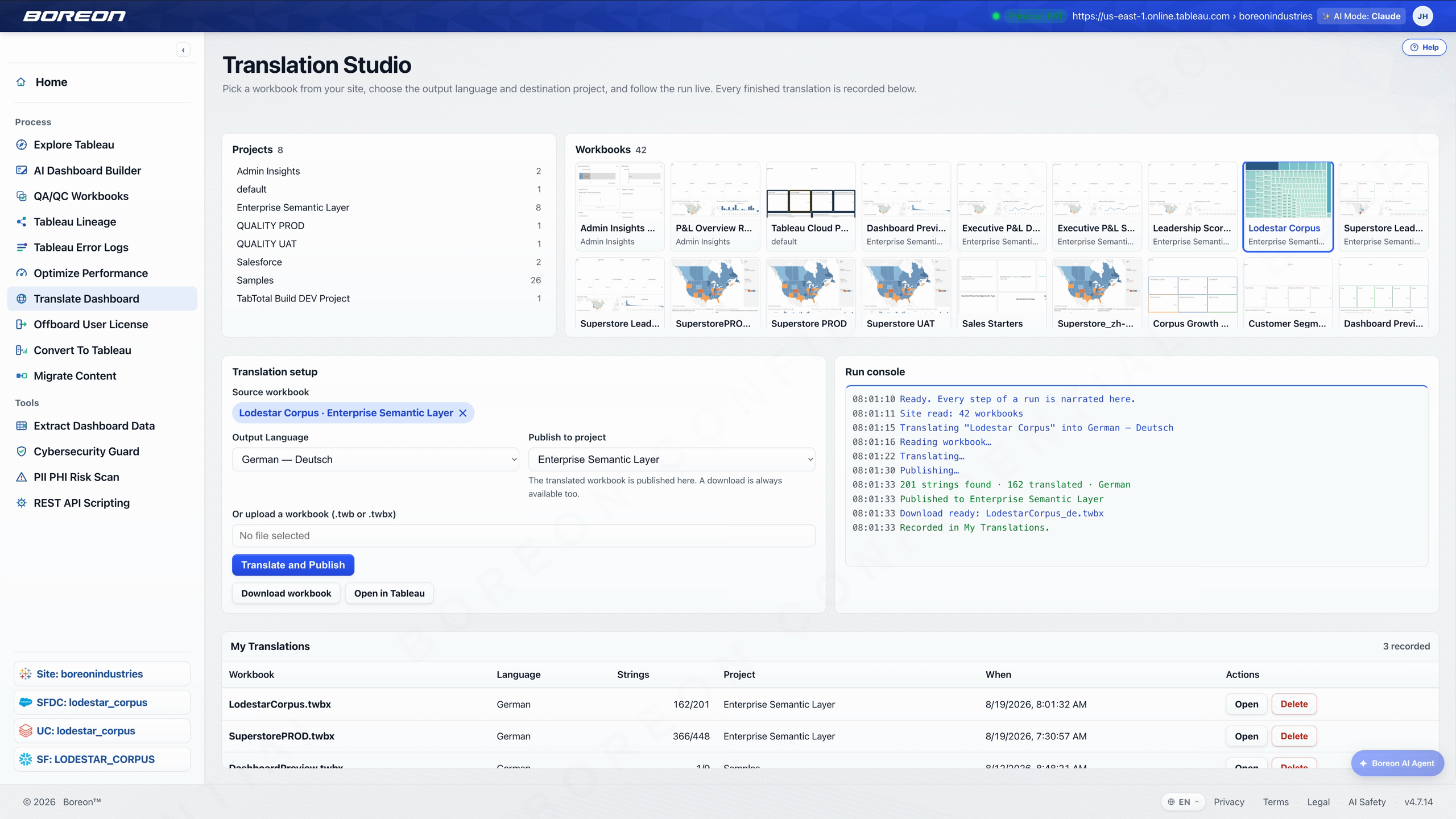Delete the SuperstorePROD.twbx translation

(1294, 736)
